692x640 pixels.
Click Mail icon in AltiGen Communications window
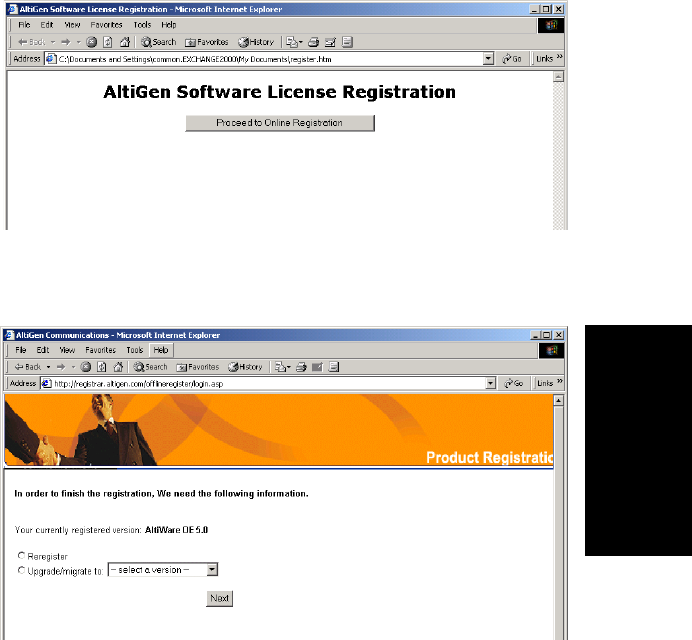coord(281,367)
